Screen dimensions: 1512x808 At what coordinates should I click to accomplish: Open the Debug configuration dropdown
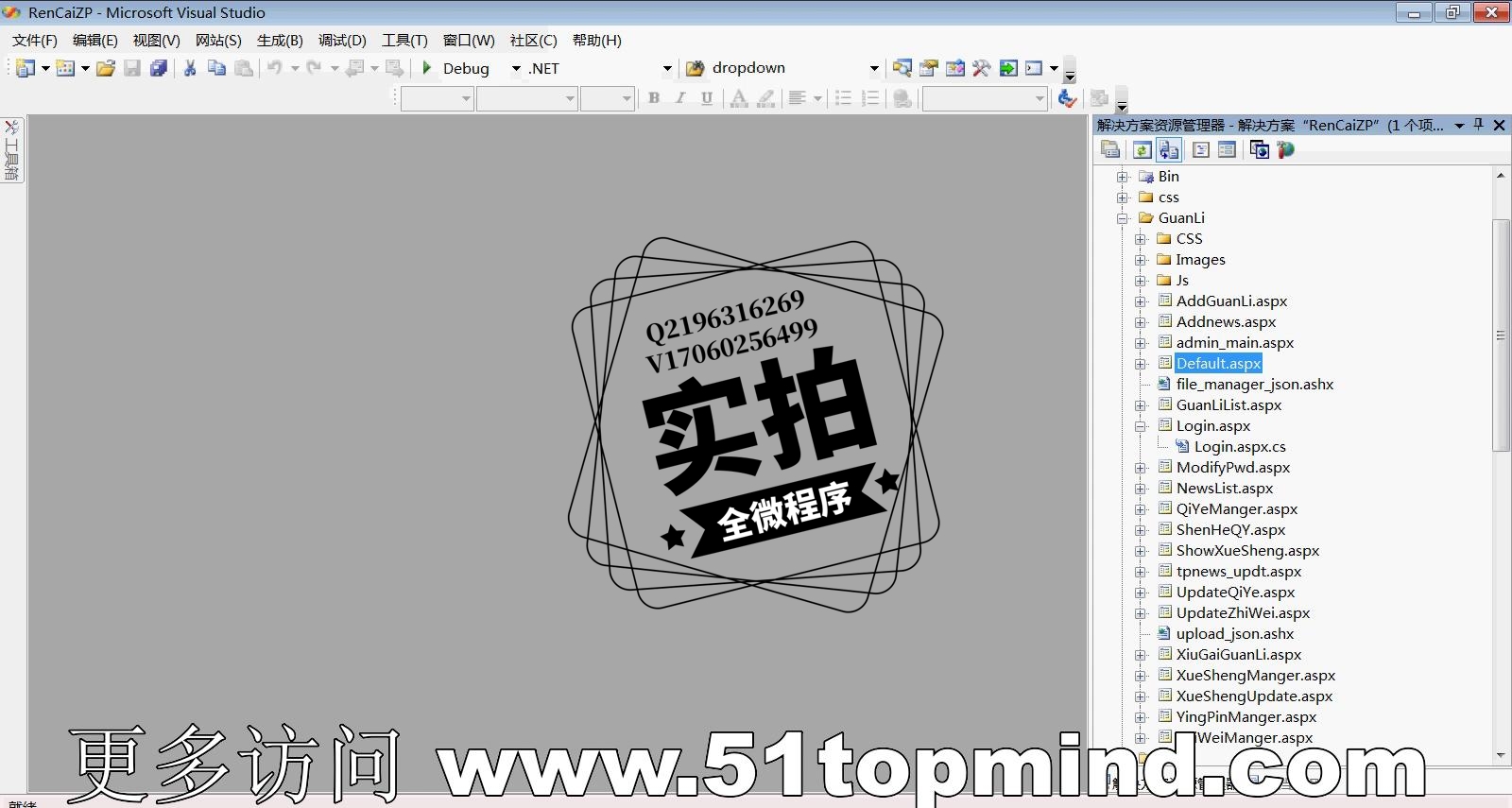tap(516, 68)
